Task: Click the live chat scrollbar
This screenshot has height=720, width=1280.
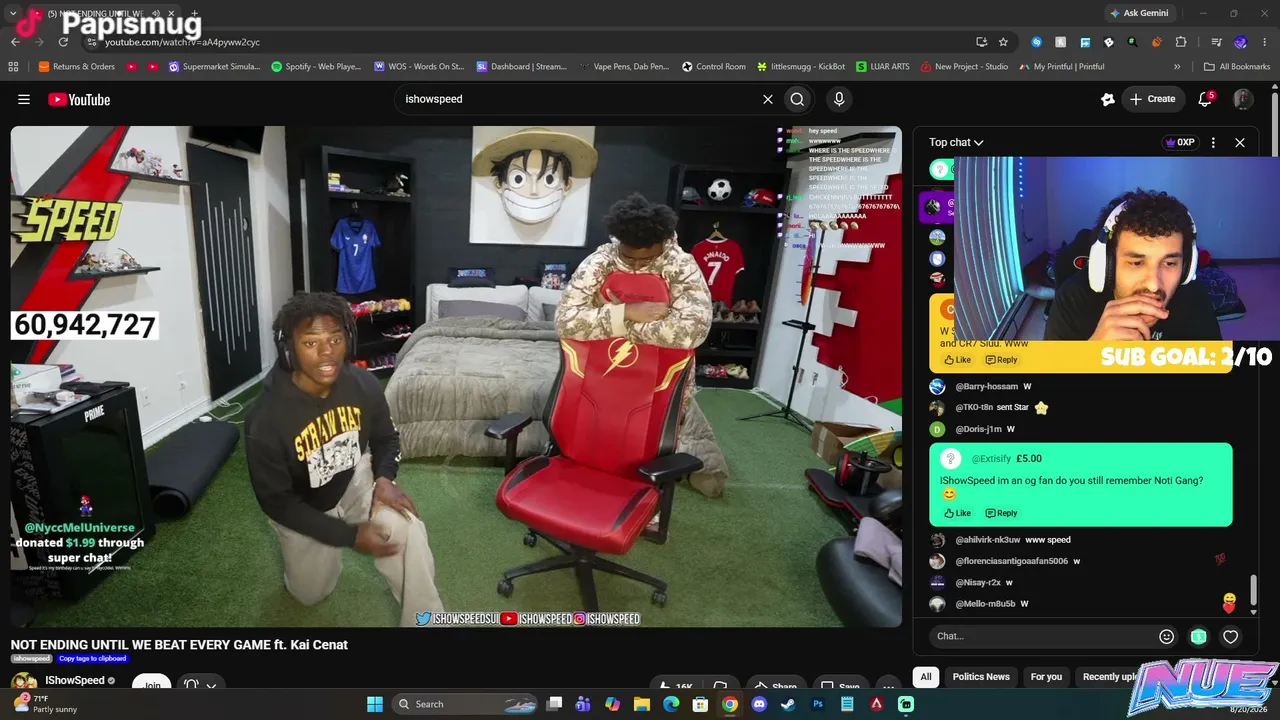Action: click(1253, 590)
